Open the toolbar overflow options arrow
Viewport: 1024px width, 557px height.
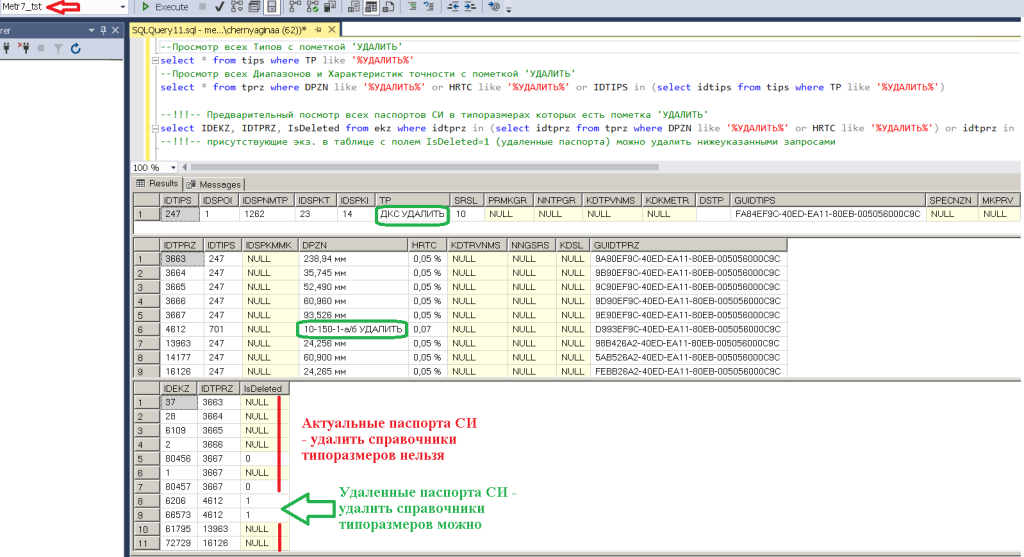[x=509, y=9]
